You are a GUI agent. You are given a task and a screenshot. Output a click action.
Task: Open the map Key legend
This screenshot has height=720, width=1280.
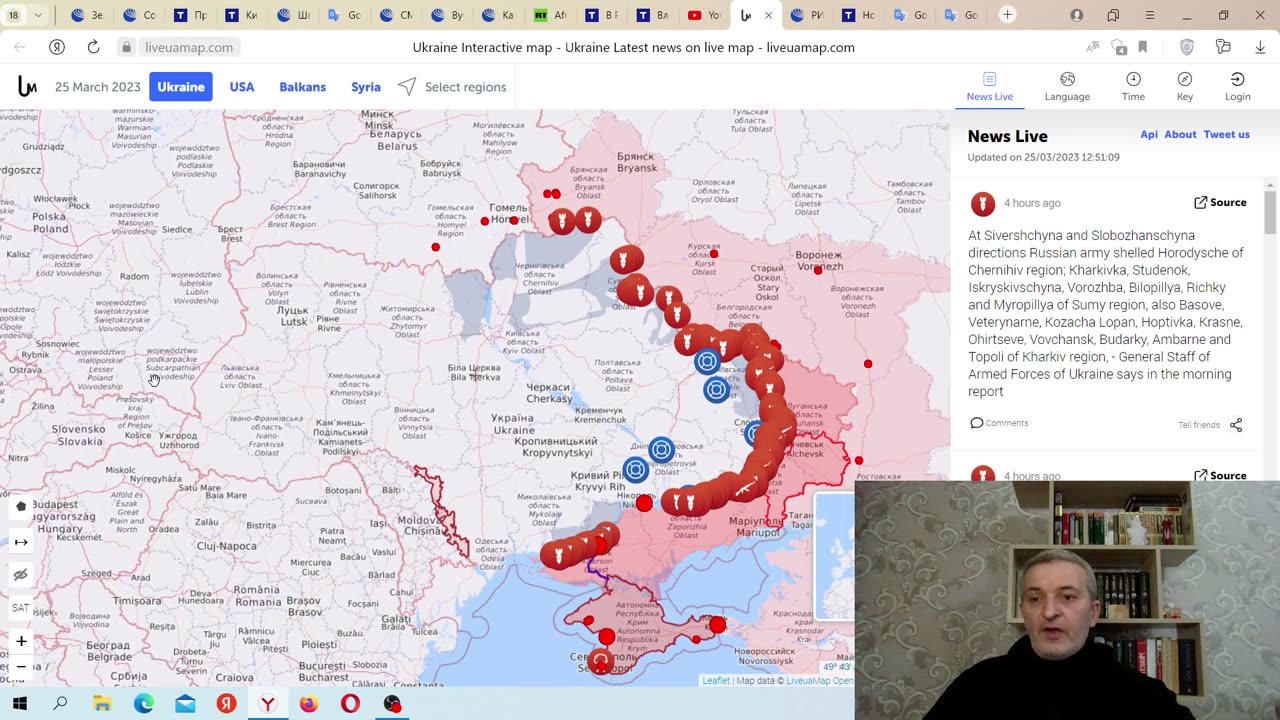(x=1185, y=87)
